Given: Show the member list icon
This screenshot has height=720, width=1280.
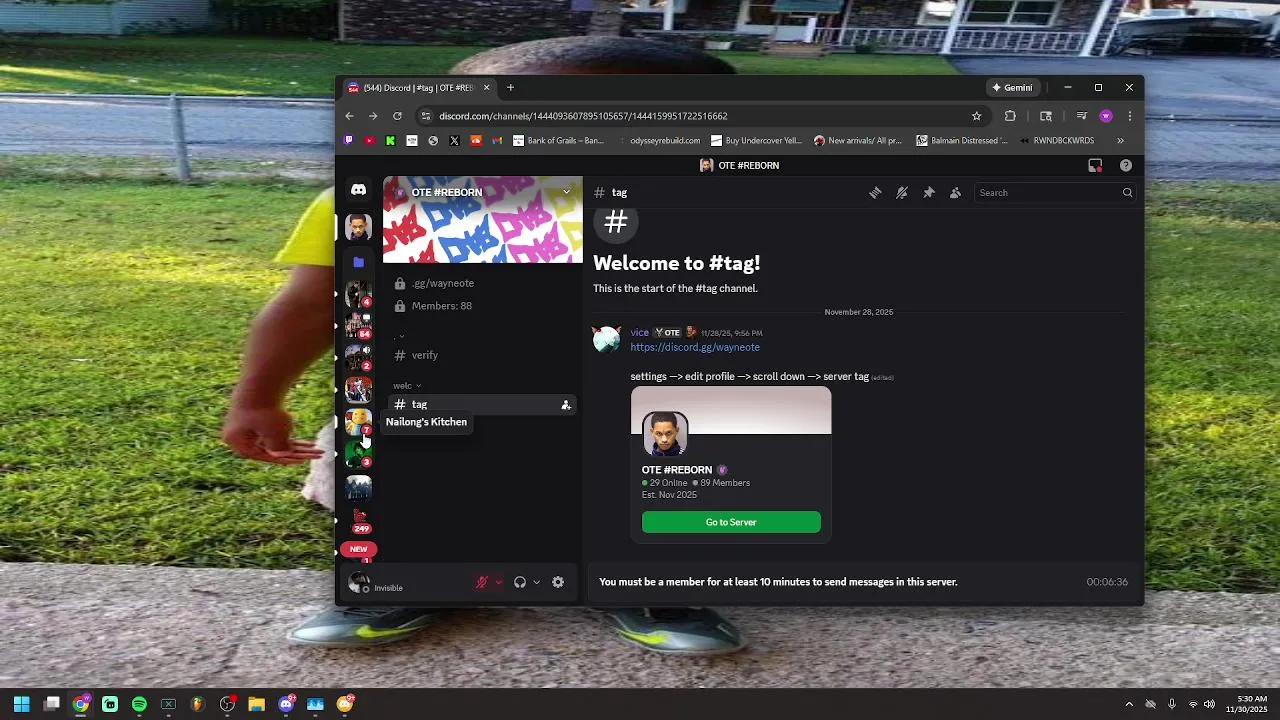Looking at the screenshot, I should tap(956, 193).
